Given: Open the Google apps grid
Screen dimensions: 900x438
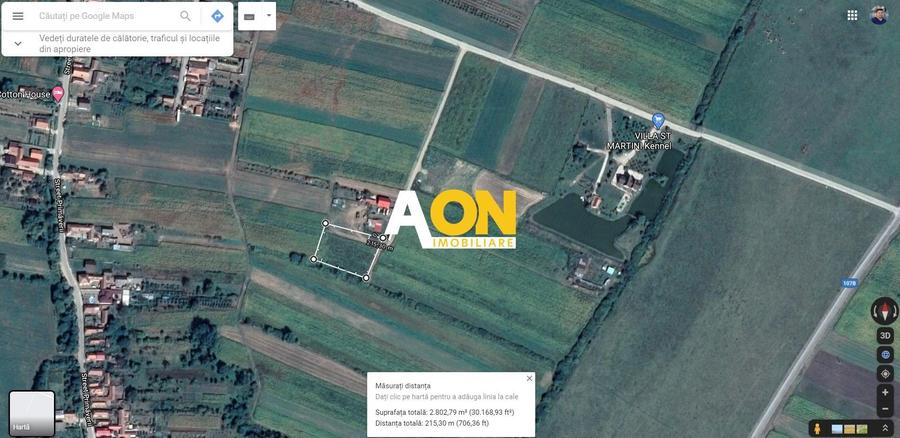Looking at the screenshot, I should [852, 15].
